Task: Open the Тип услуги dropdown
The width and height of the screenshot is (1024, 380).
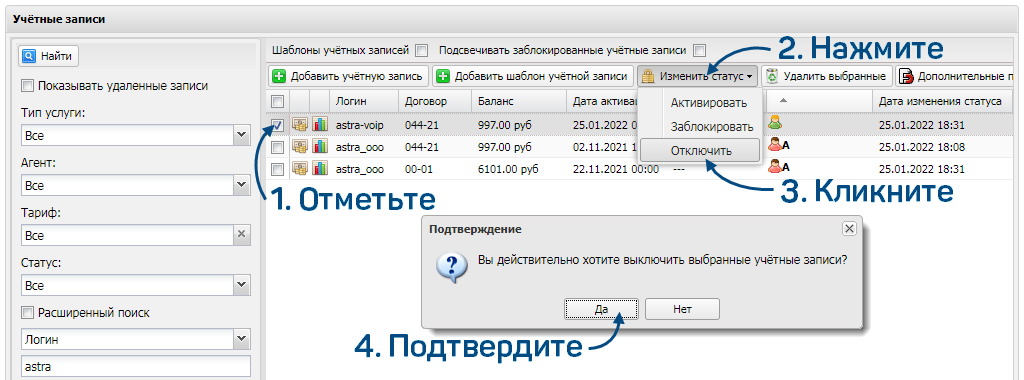Action: click(242, 136)
